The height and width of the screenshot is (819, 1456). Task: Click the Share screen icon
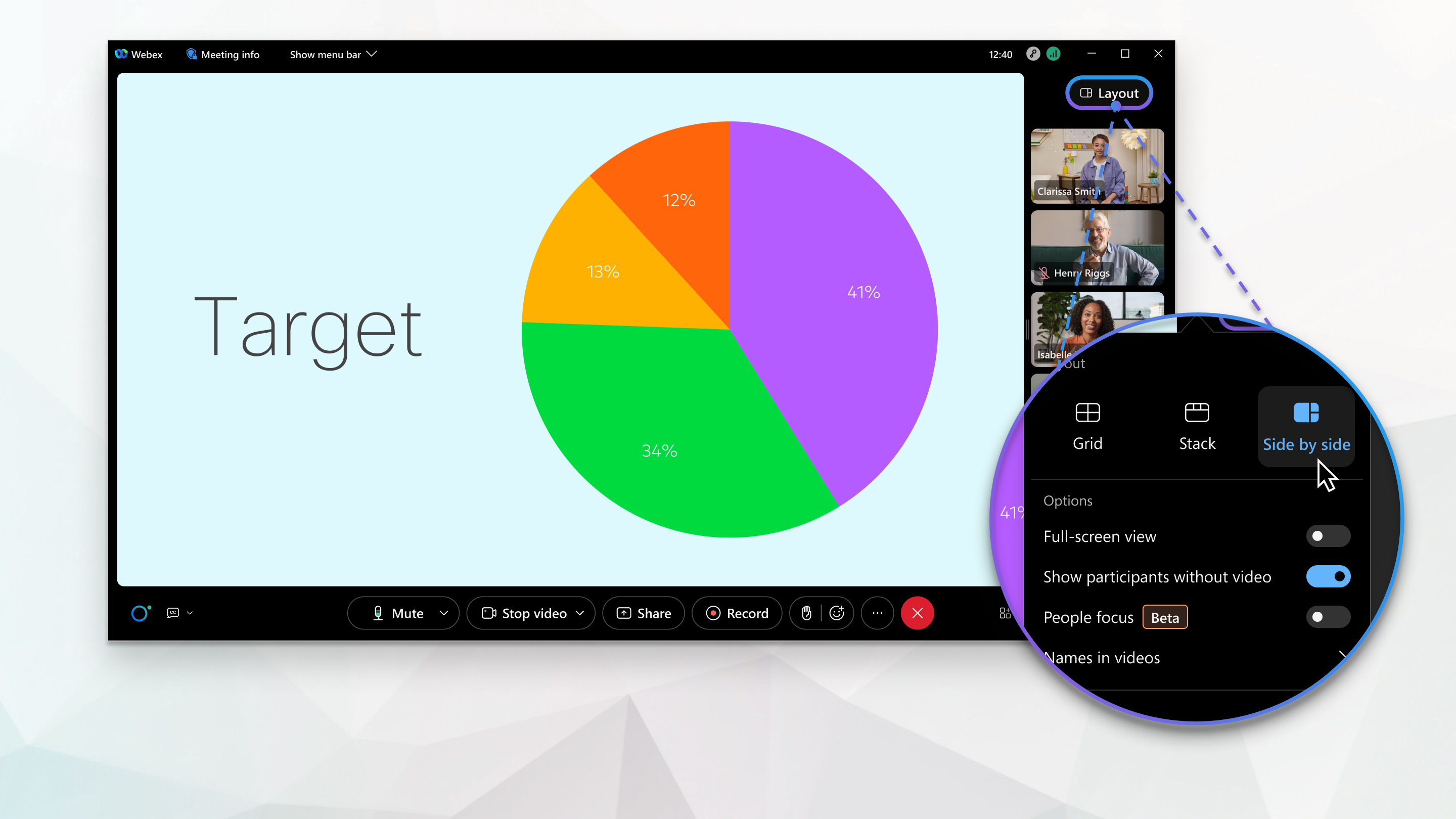(x=645, y=613)
